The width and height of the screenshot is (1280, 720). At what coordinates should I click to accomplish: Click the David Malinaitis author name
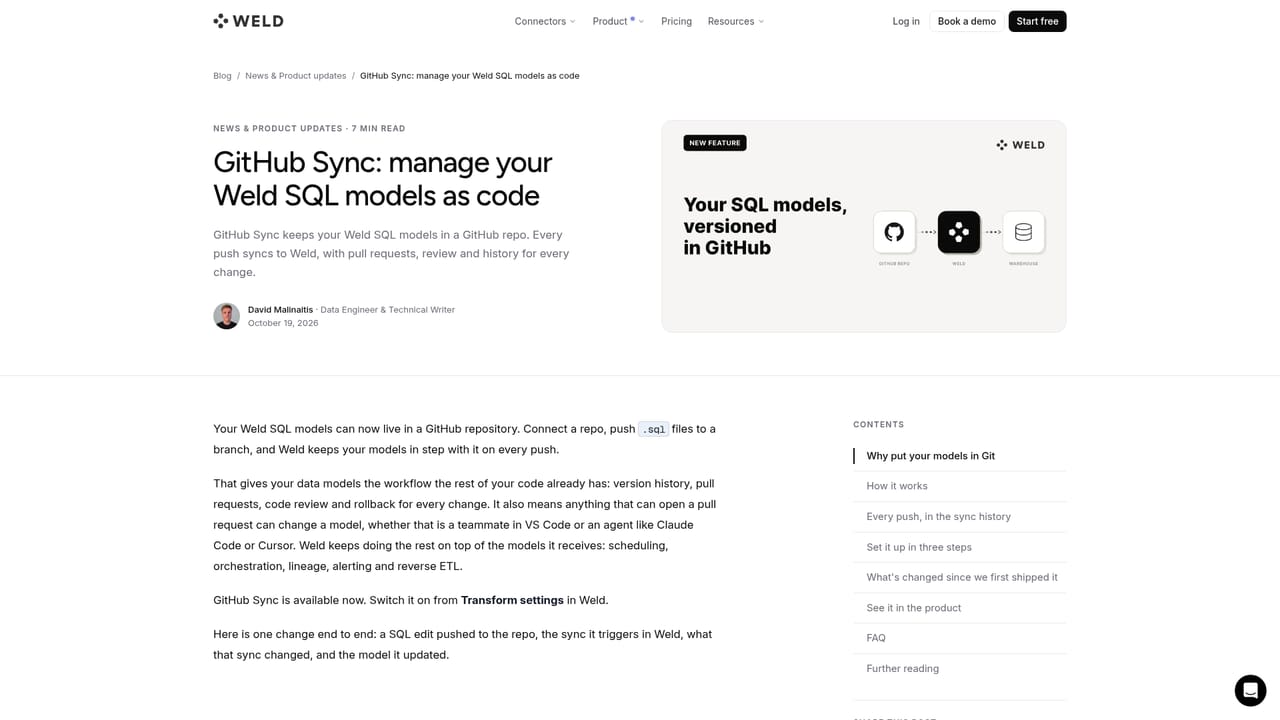280,310
